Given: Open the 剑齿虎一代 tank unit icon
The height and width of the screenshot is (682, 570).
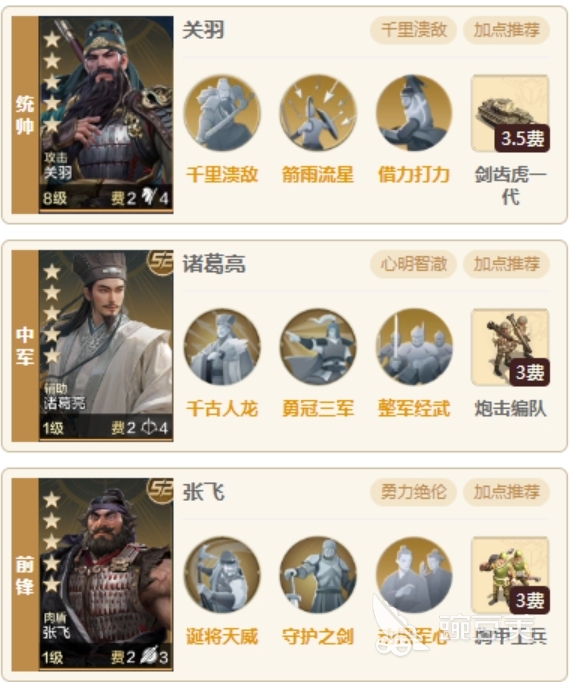Looking at the screenshot, I should [510, 113].
